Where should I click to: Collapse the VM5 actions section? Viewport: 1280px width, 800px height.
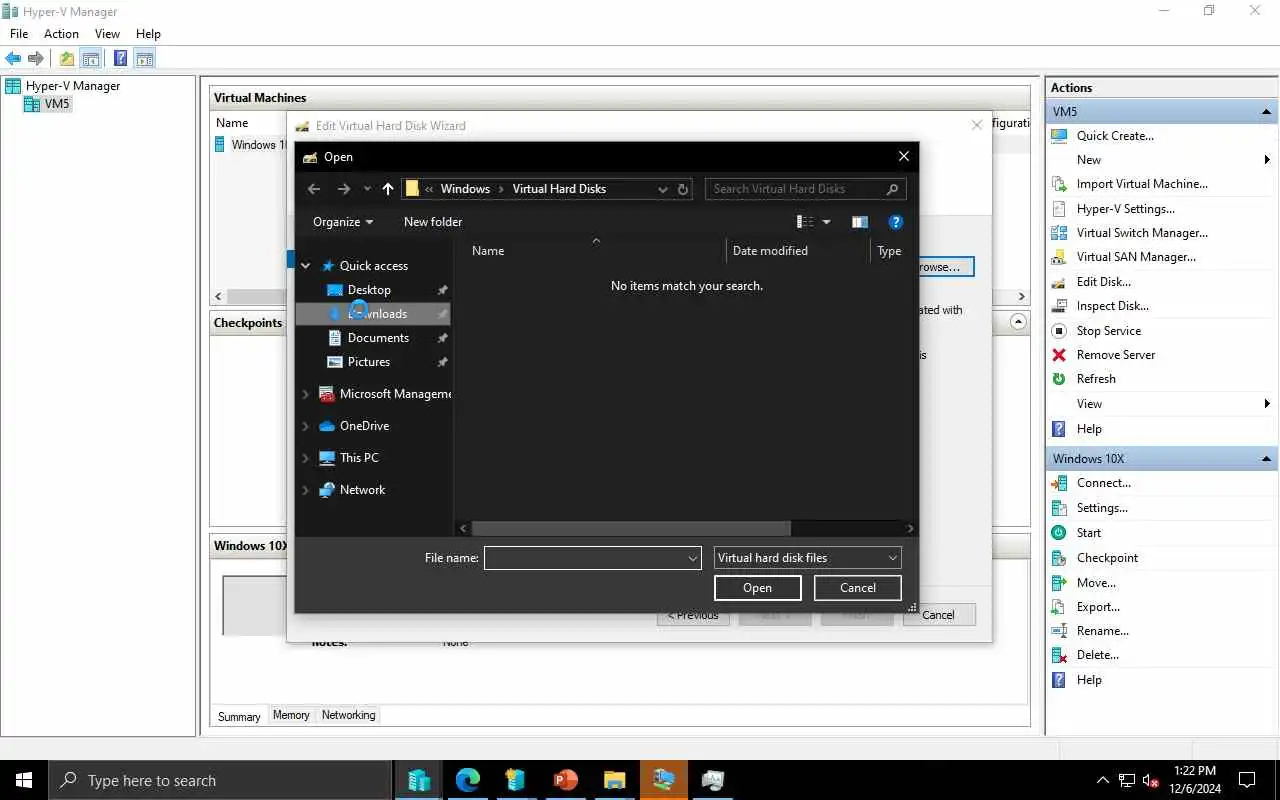click(x=1267, y=112)
